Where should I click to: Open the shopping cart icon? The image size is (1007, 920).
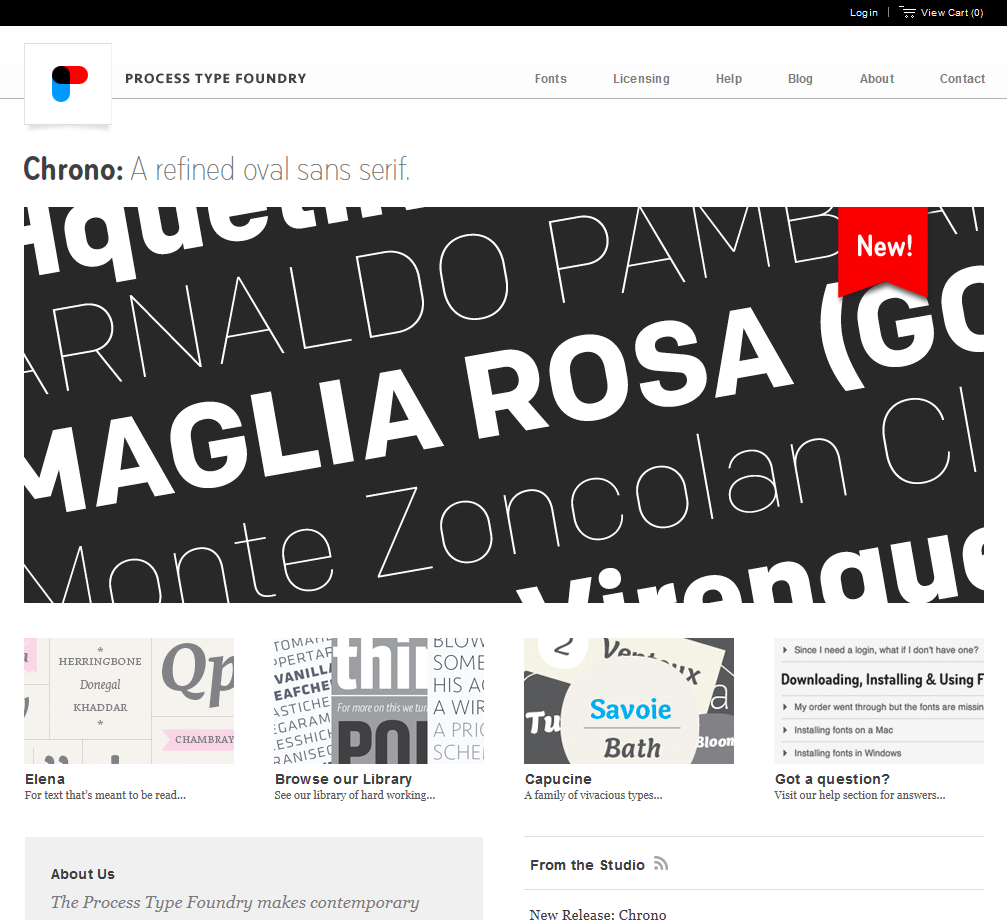907,12
